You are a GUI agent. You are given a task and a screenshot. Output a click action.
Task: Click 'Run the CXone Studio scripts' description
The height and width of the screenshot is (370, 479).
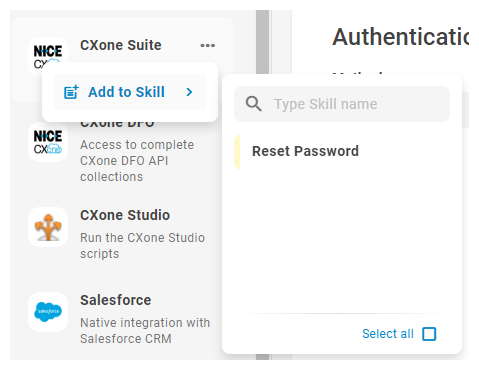(142, 246)
